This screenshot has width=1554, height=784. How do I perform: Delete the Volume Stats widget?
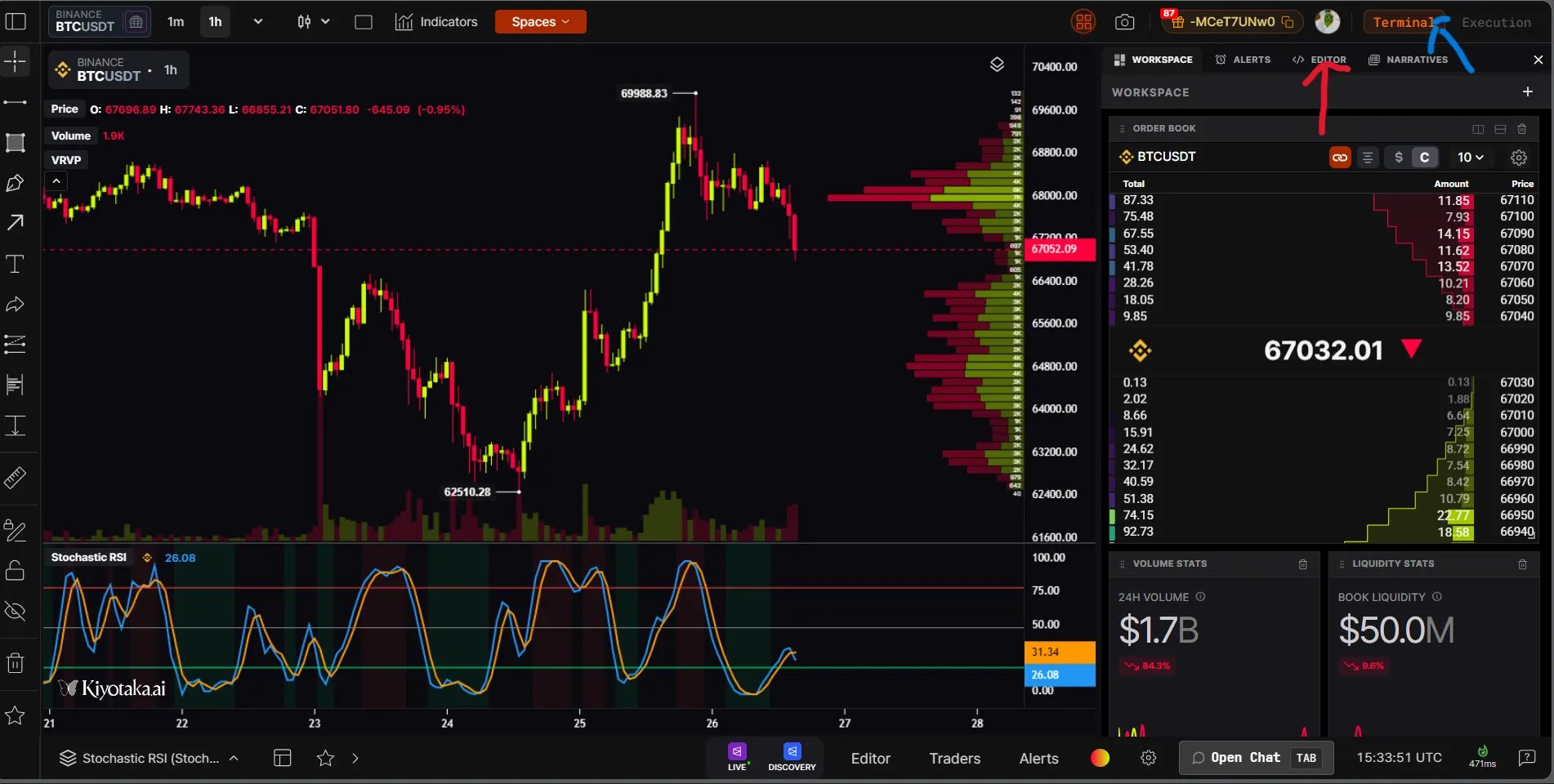[1303, 564]
